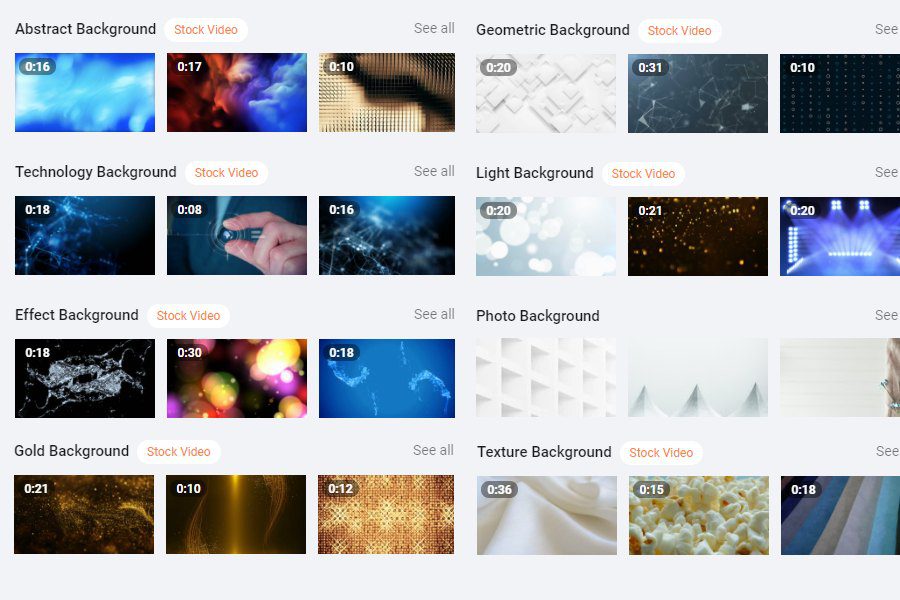900x600 pixels.
Task: Select the red and blue smoke video
Action: click(236, 92)
